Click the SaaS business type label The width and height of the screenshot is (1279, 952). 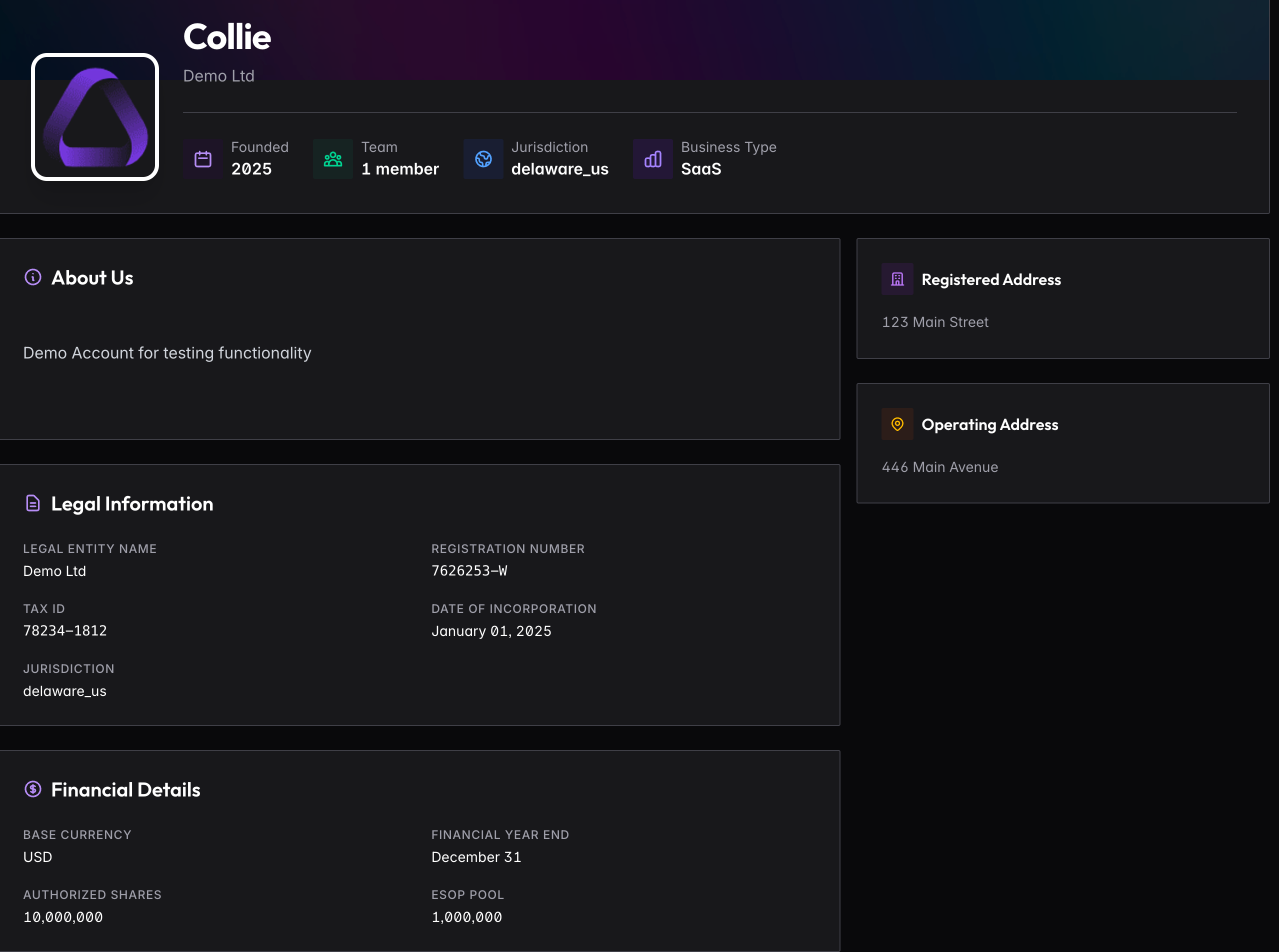(700, 169)
